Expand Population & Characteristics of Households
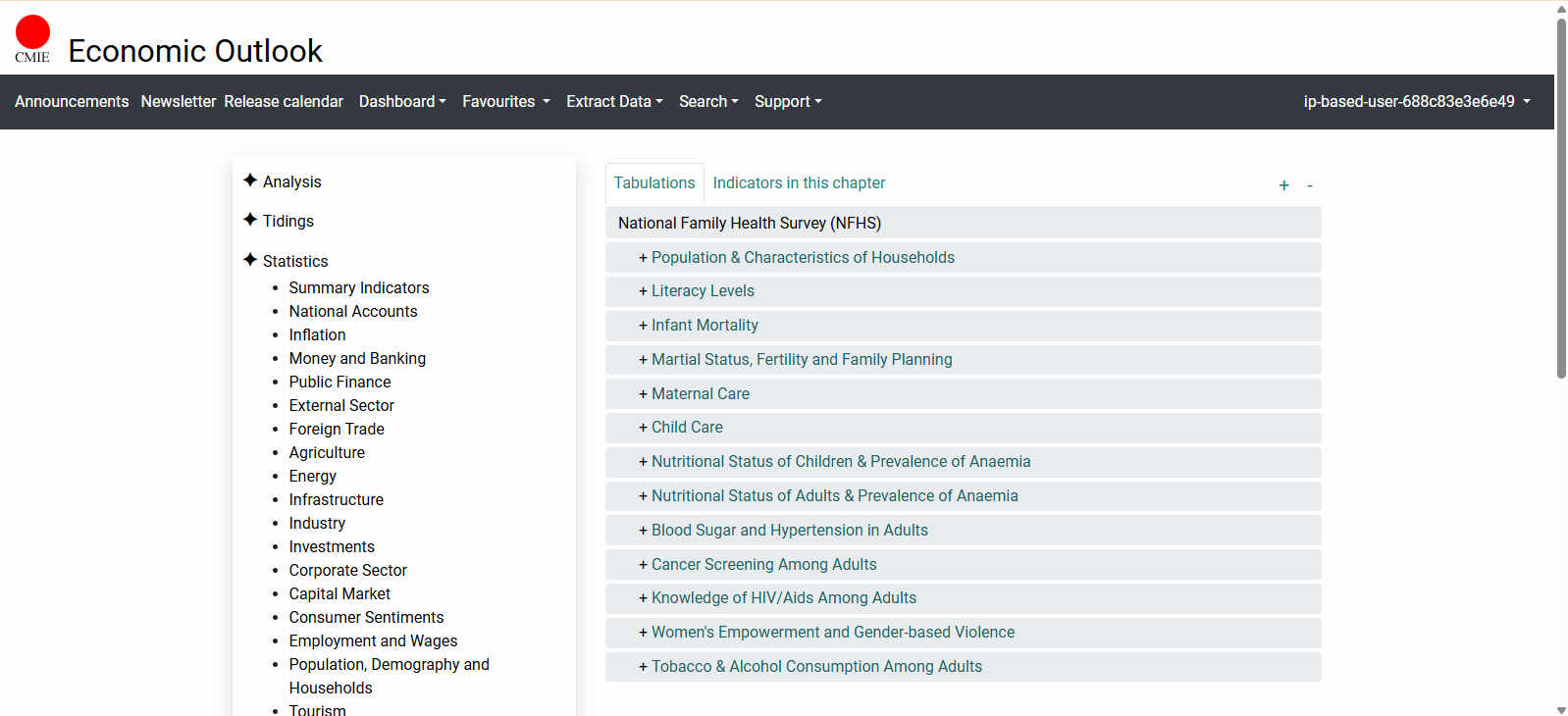This screenshot has height=716, width=1568. [x=802, y=258]
